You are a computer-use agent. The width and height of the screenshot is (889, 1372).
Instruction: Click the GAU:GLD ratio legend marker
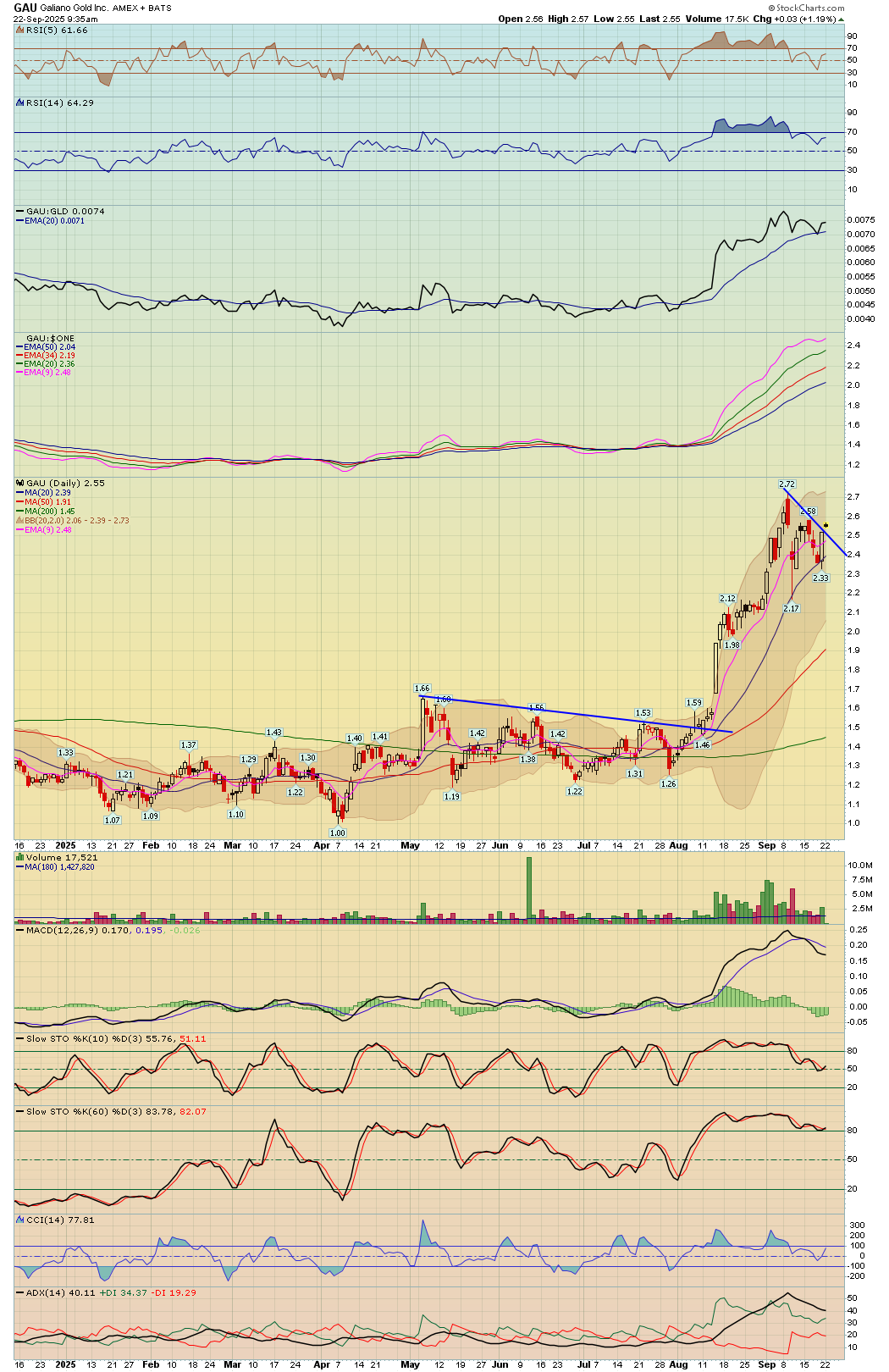[20, 212]
